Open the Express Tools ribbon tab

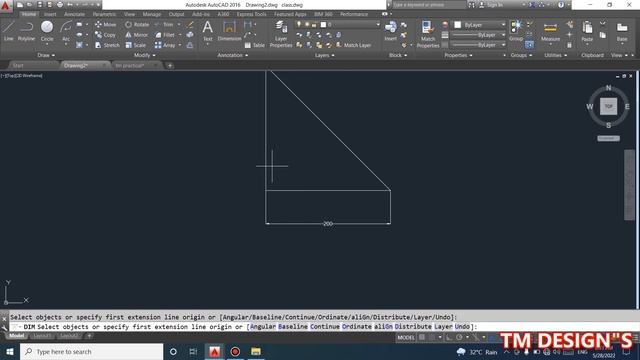pyautogui.click(x=251, y=14)
